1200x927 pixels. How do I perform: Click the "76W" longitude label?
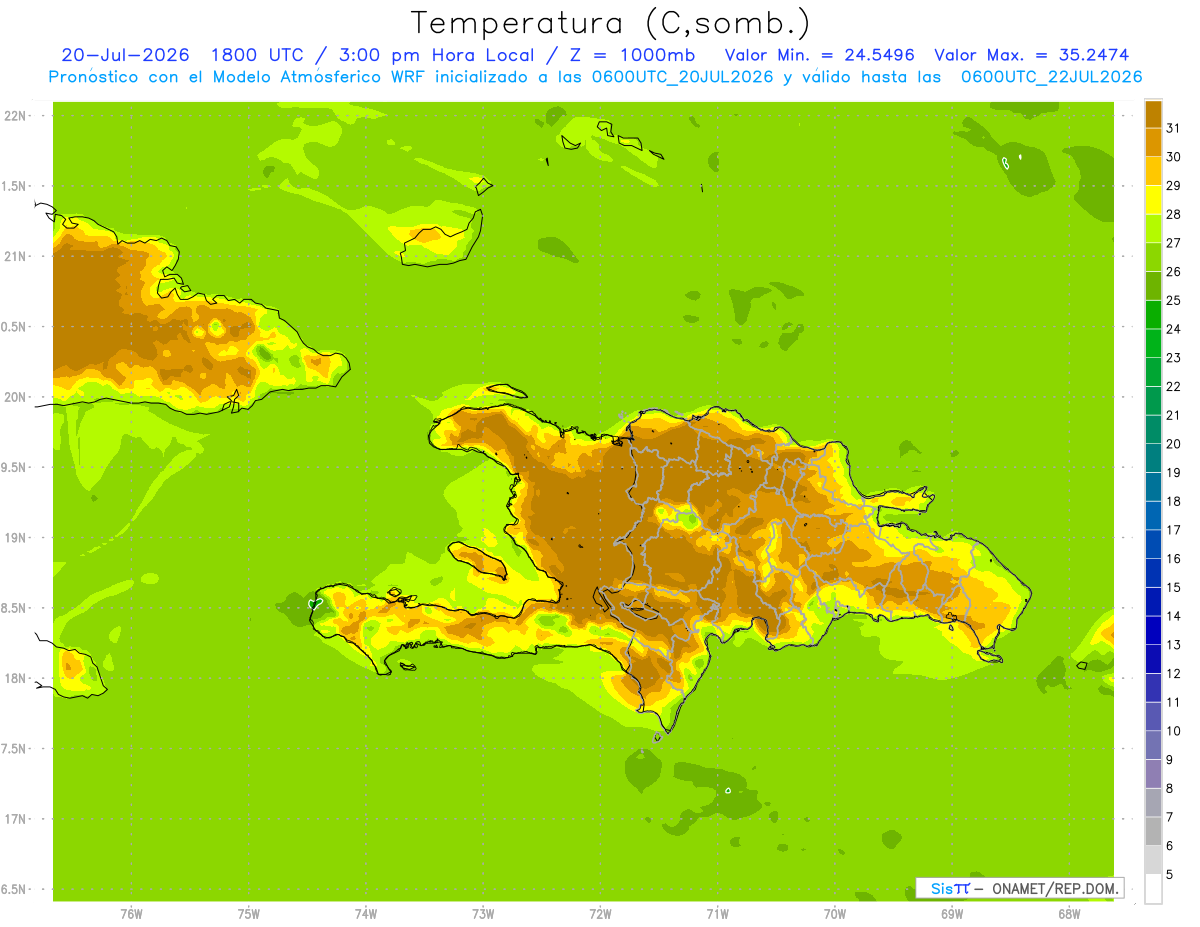(131, 914)
